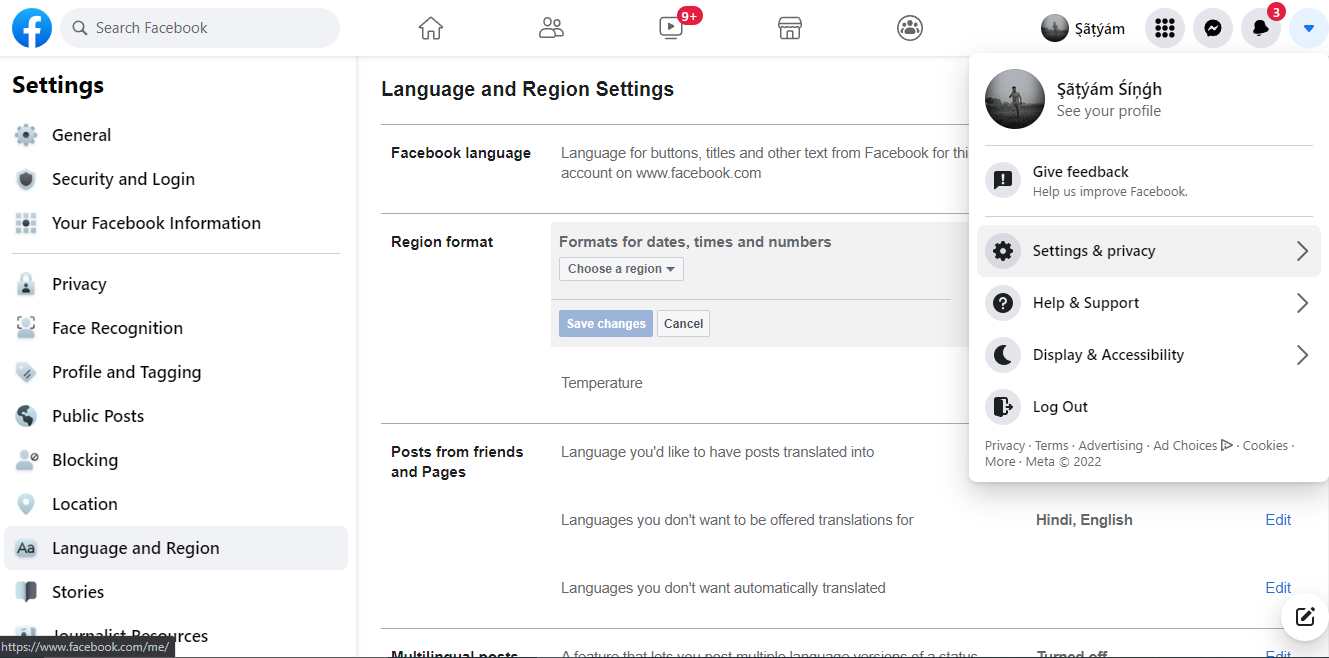This screenshot has width=1329, height=658.
Task: Go to Privacy settings
Action: point(176,284)
